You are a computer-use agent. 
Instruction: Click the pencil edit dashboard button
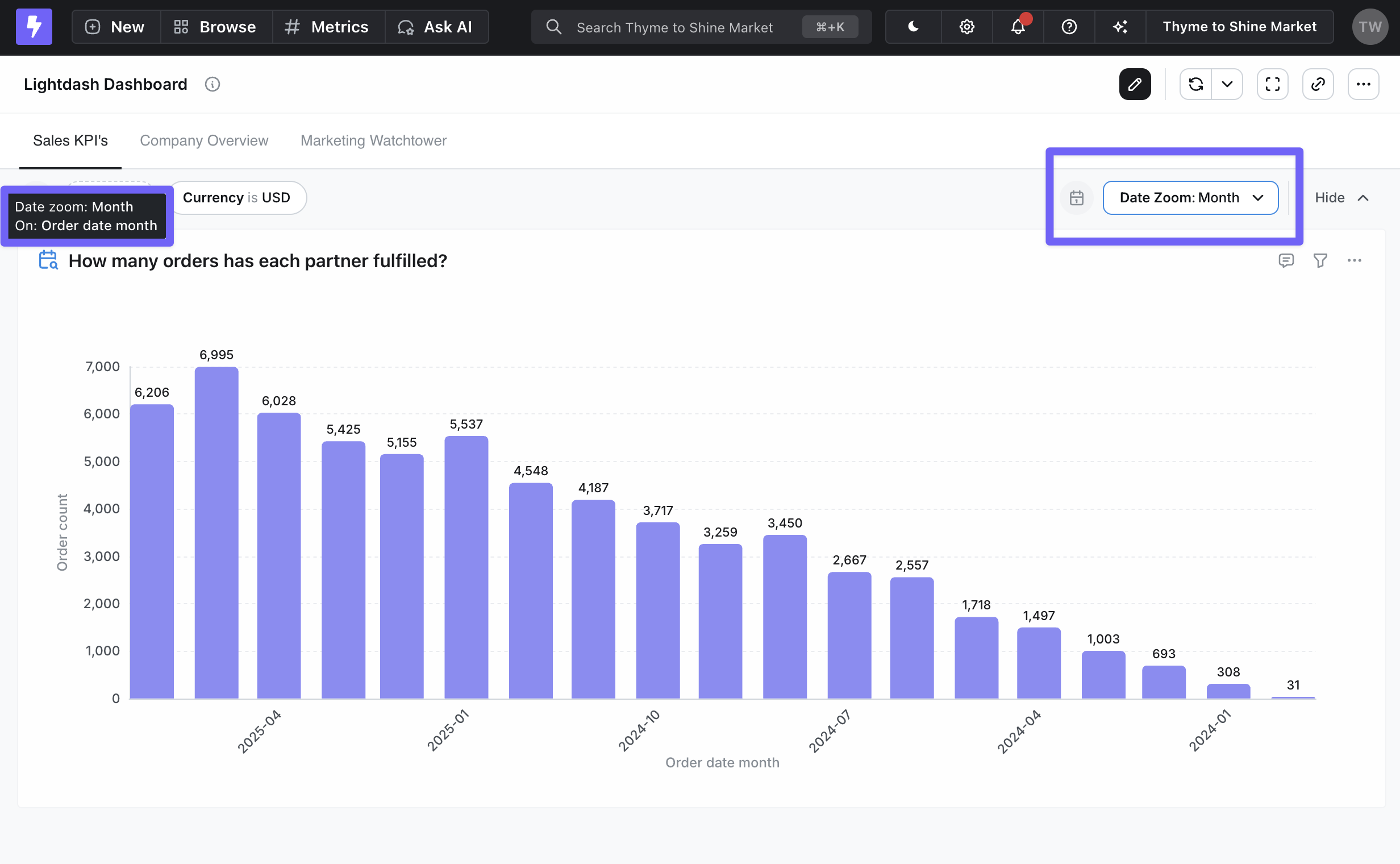[x=1135, y=85]
